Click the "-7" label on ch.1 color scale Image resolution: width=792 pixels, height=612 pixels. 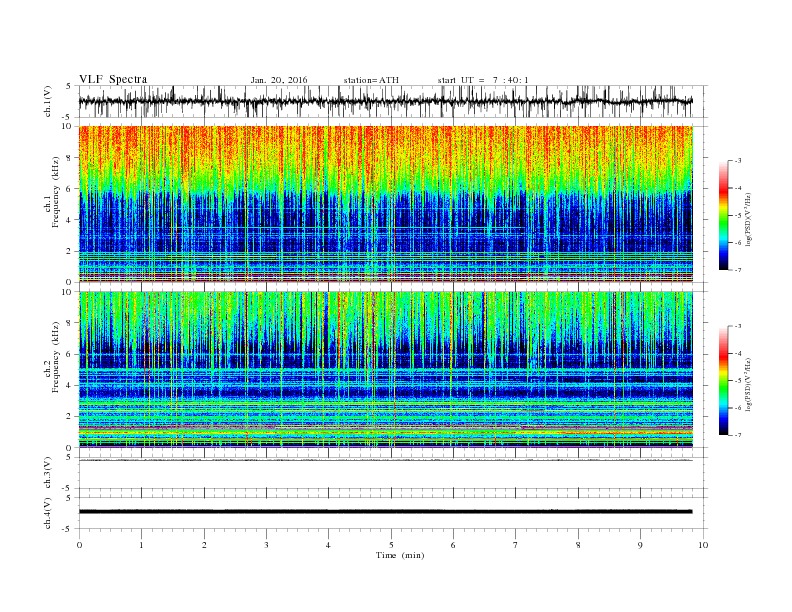coord(738,270)
